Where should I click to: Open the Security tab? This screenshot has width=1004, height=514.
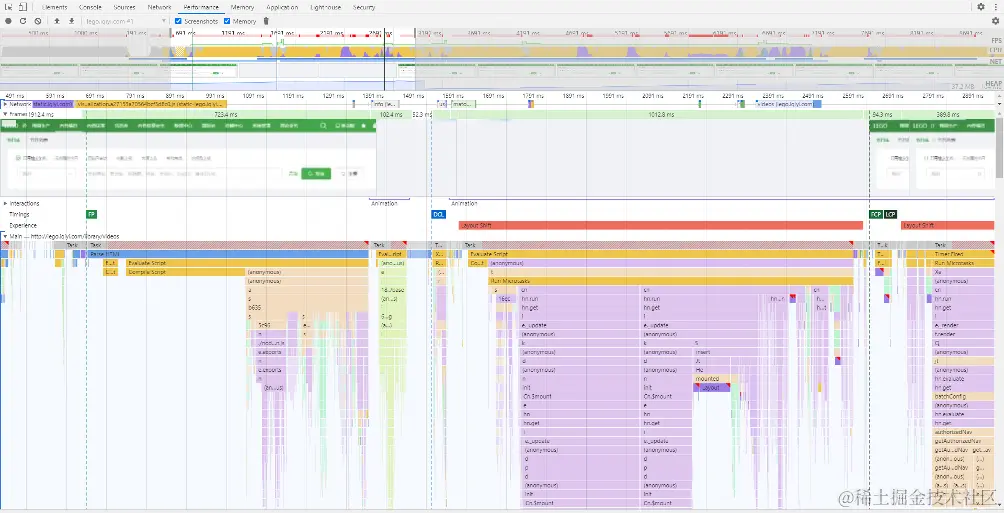[364, 7]
